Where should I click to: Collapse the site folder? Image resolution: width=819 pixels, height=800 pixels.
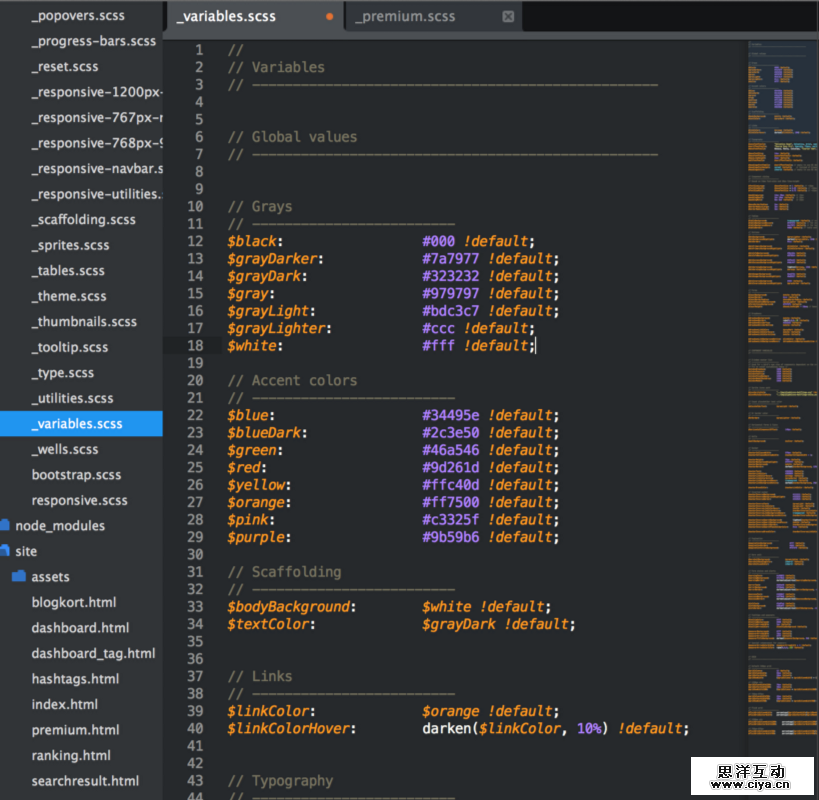coord(5,551)
